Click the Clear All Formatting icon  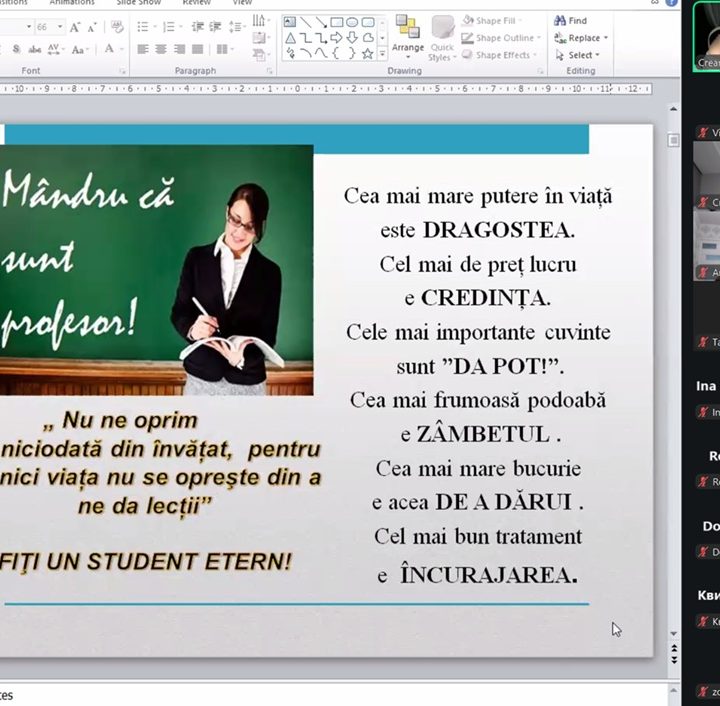click(x=117, y=27)
